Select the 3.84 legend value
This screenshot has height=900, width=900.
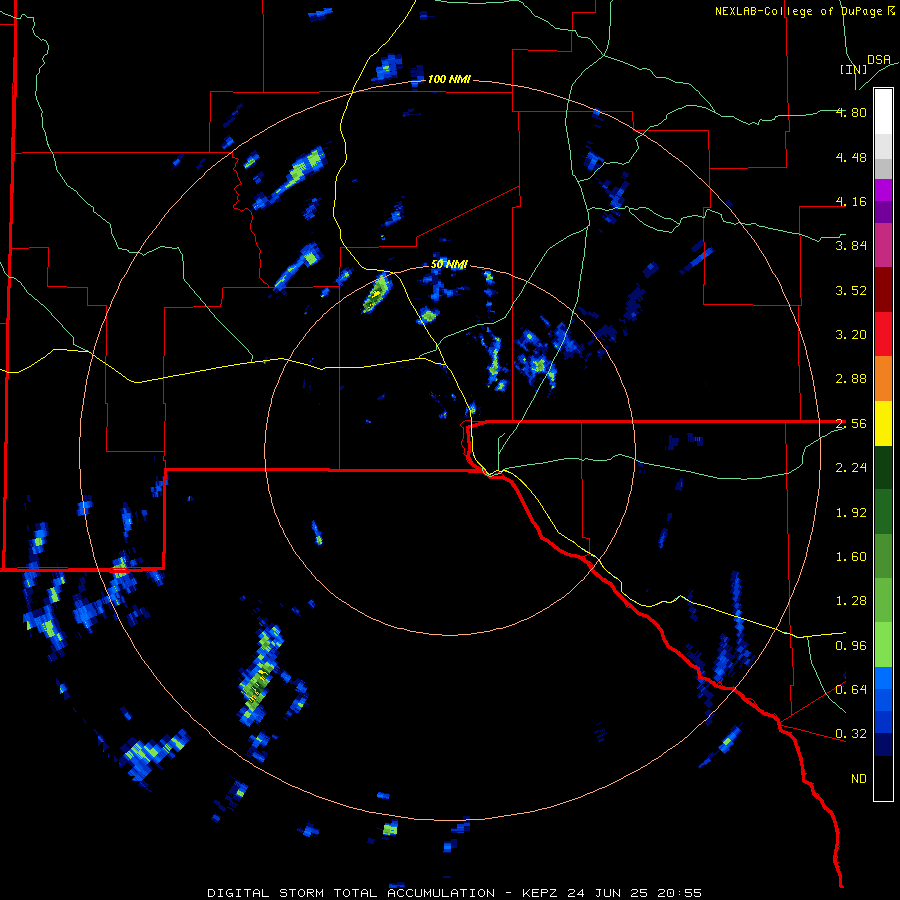(851, 246)
